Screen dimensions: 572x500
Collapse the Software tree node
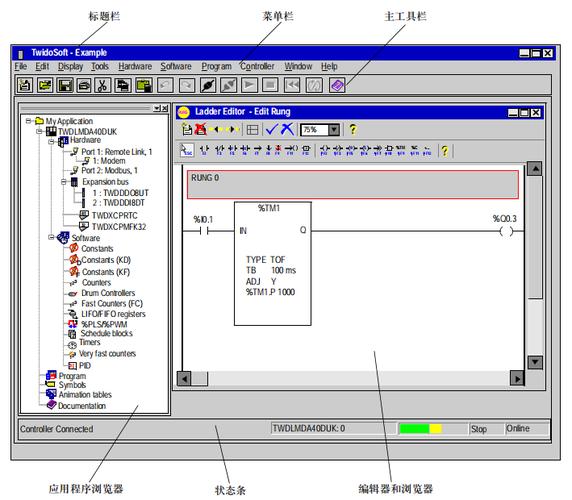[x=51, y=237]
